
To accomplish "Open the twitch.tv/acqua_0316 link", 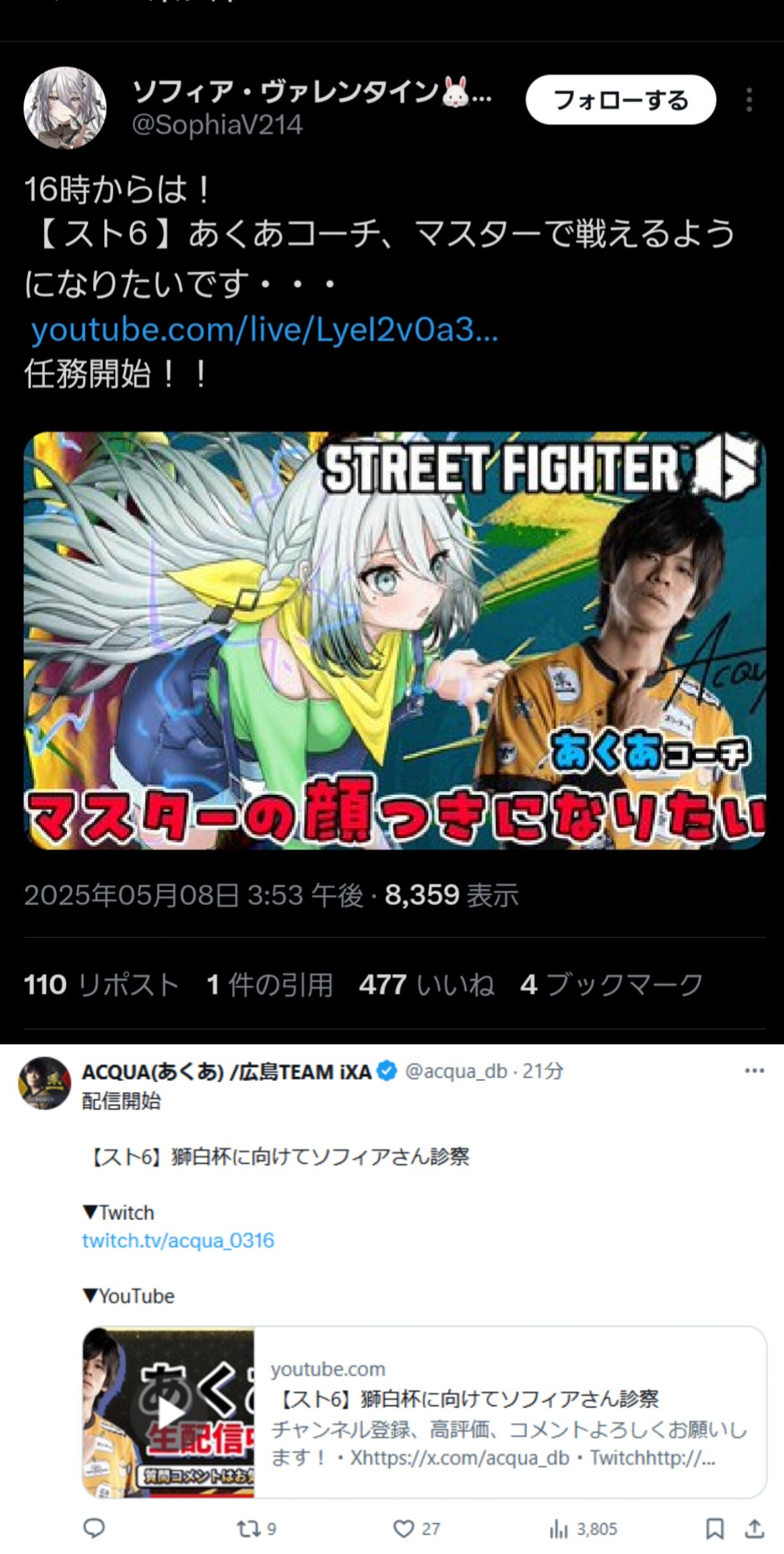I will point(178,1240).
